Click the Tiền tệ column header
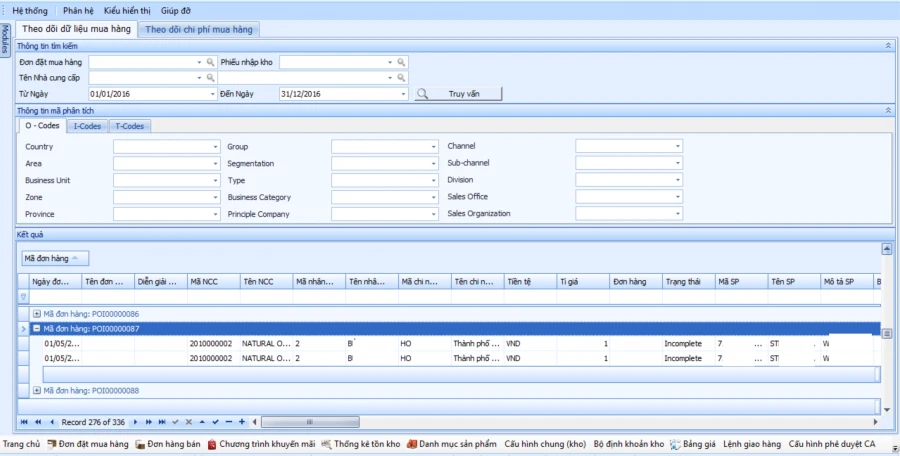This screenshot has height=456, width=900. tap(530, 281)
